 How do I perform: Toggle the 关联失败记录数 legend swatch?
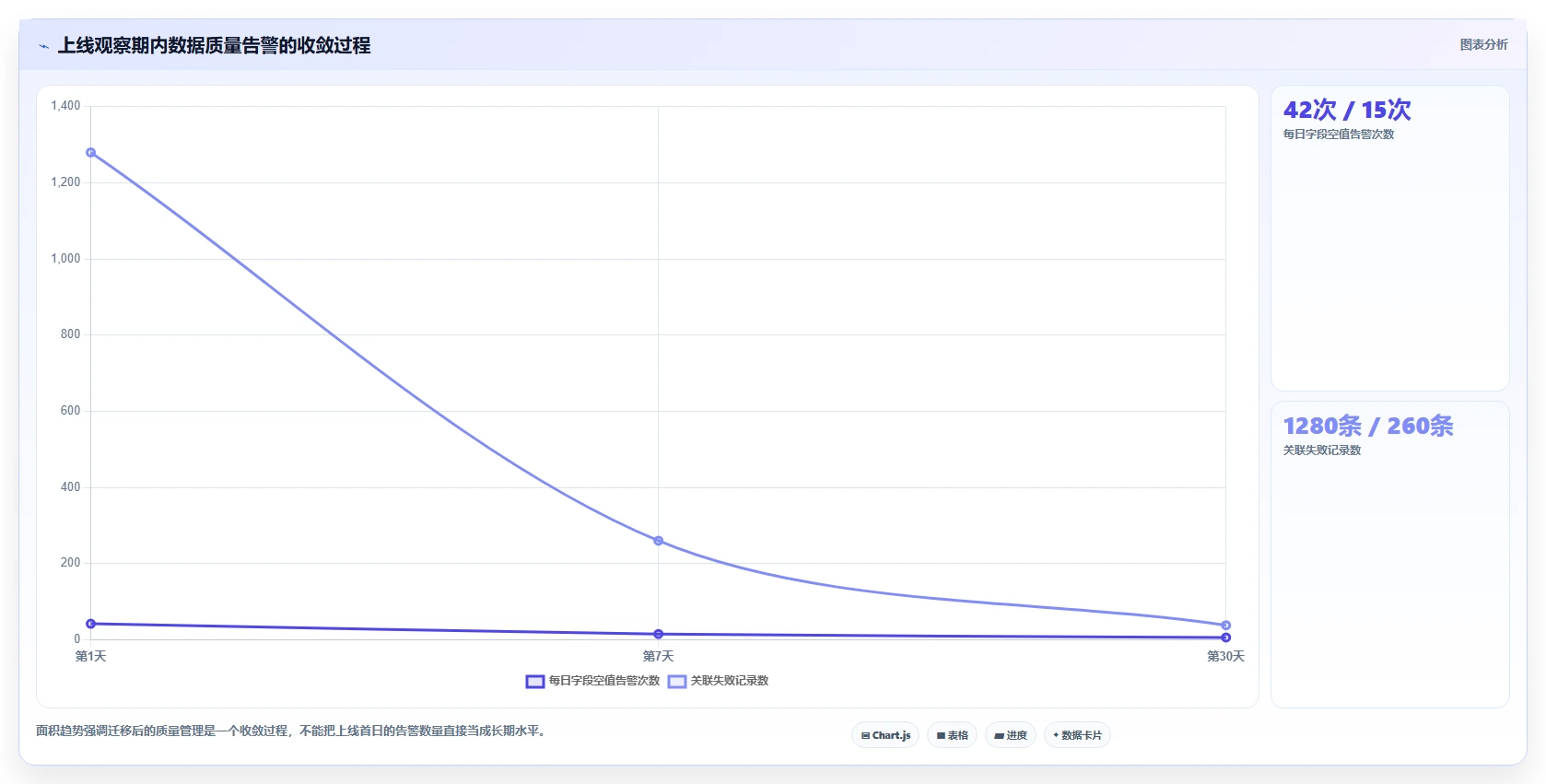(x=677, y=682)
